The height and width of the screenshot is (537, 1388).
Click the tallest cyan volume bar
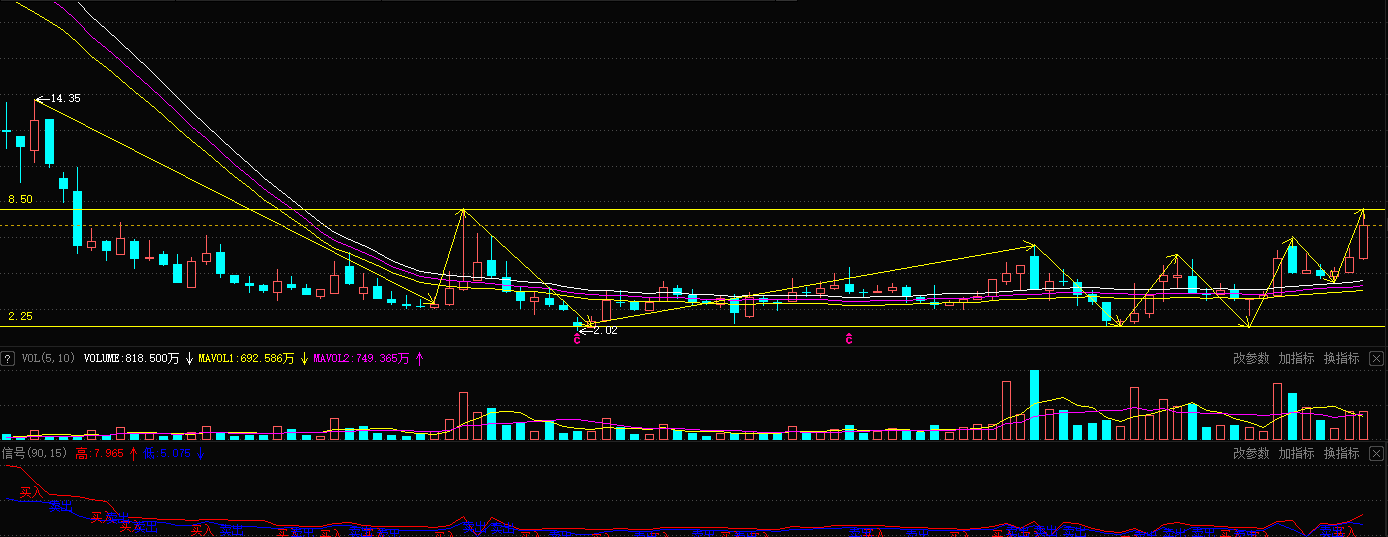[x=1034, y=405]
